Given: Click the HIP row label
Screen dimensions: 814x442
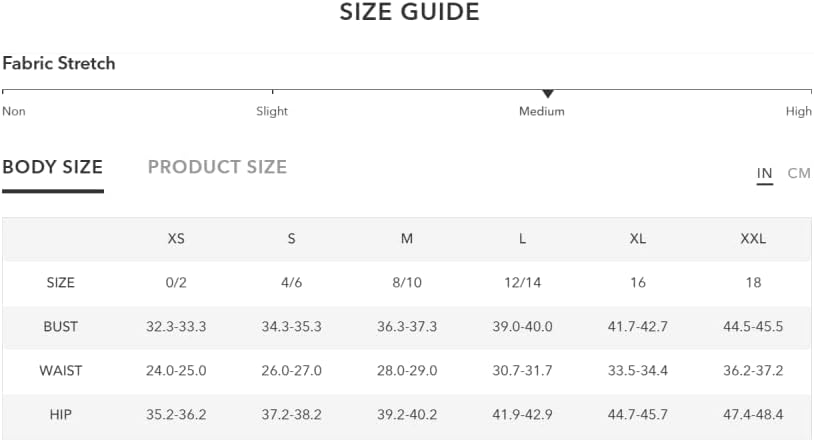Looking at the screenshot, I should pyautogui.click(x=61, y=414).
